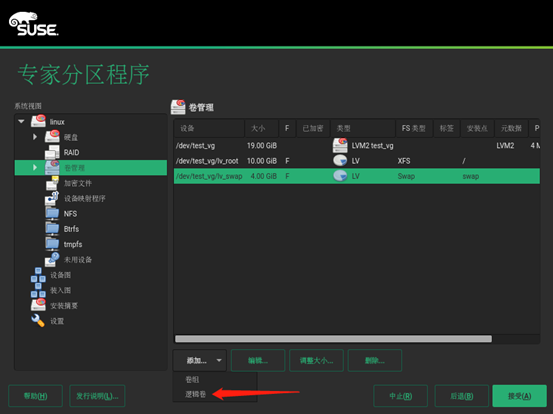Sort by the 类型 column header
This screenshot has height=414, width=553.
(x=363, y=128)
